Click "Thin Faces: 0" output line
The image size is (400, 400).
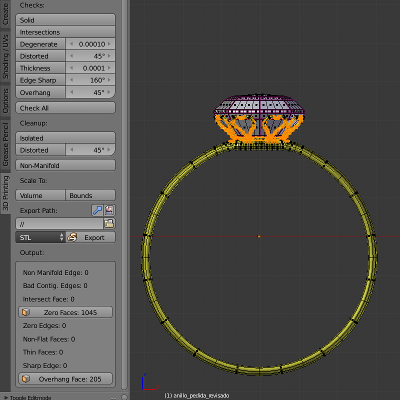point(43,352)
